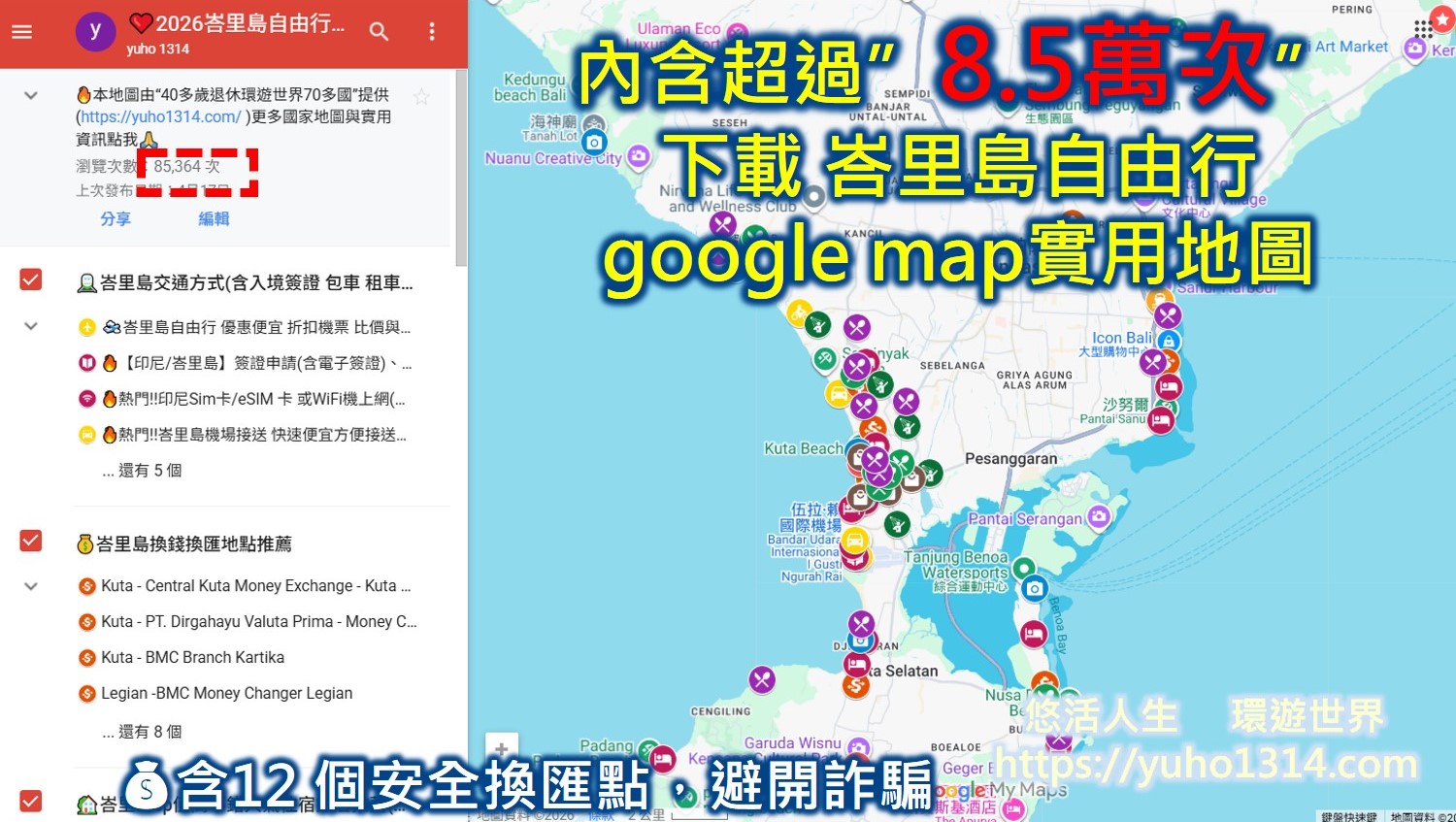Click the airport yellow car marker

(x=854, y=540)
